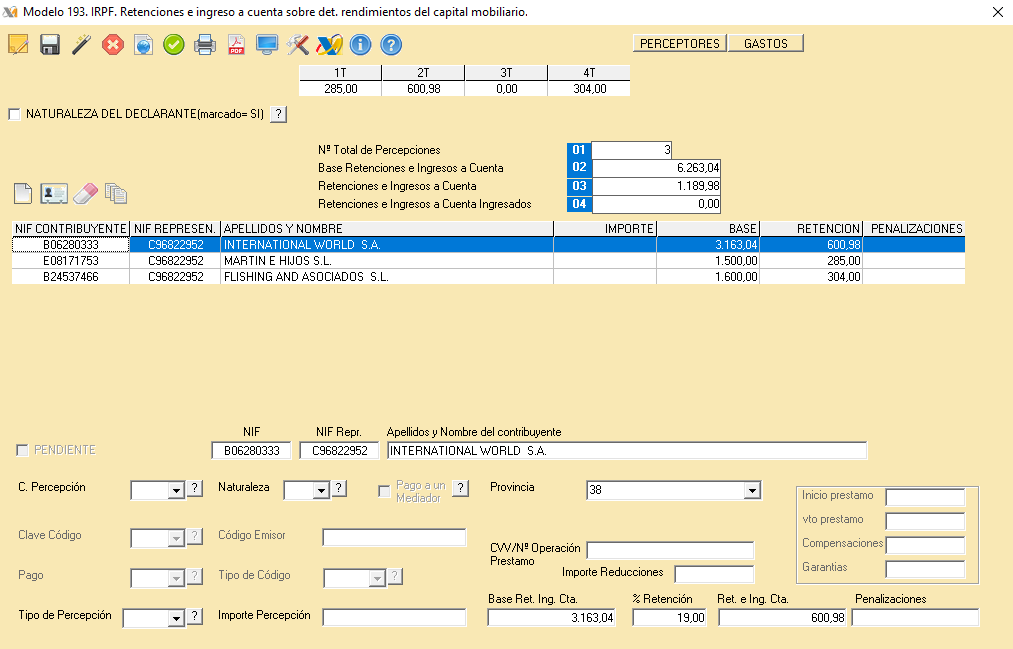Screen dimensions: 1013x649
Task: Click the Nº Total de Percepciones field
Action: tap(632, 150)
